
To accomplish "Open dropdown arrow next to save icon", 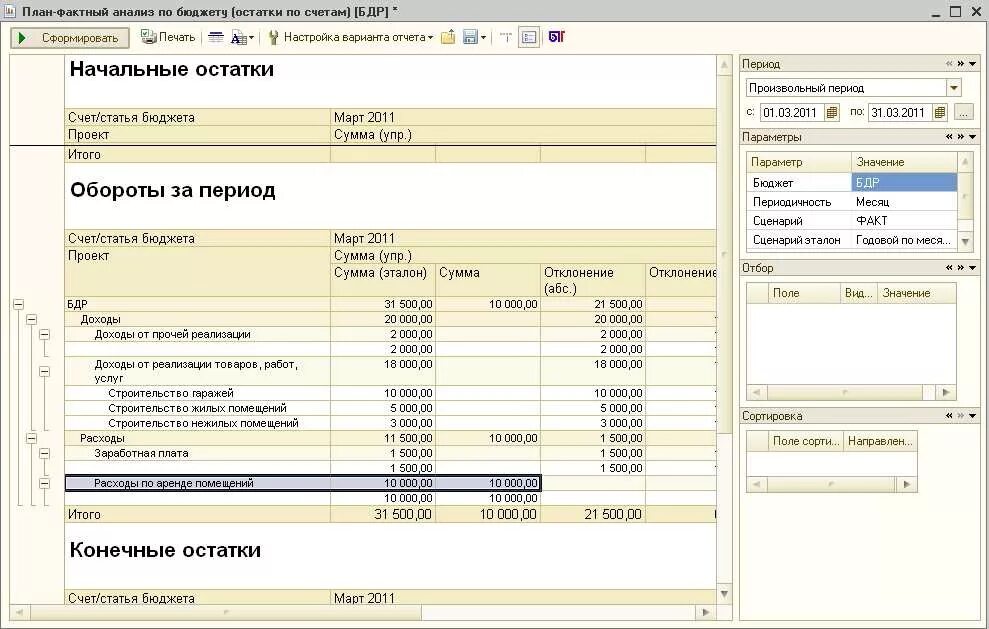I will (483, 38).
